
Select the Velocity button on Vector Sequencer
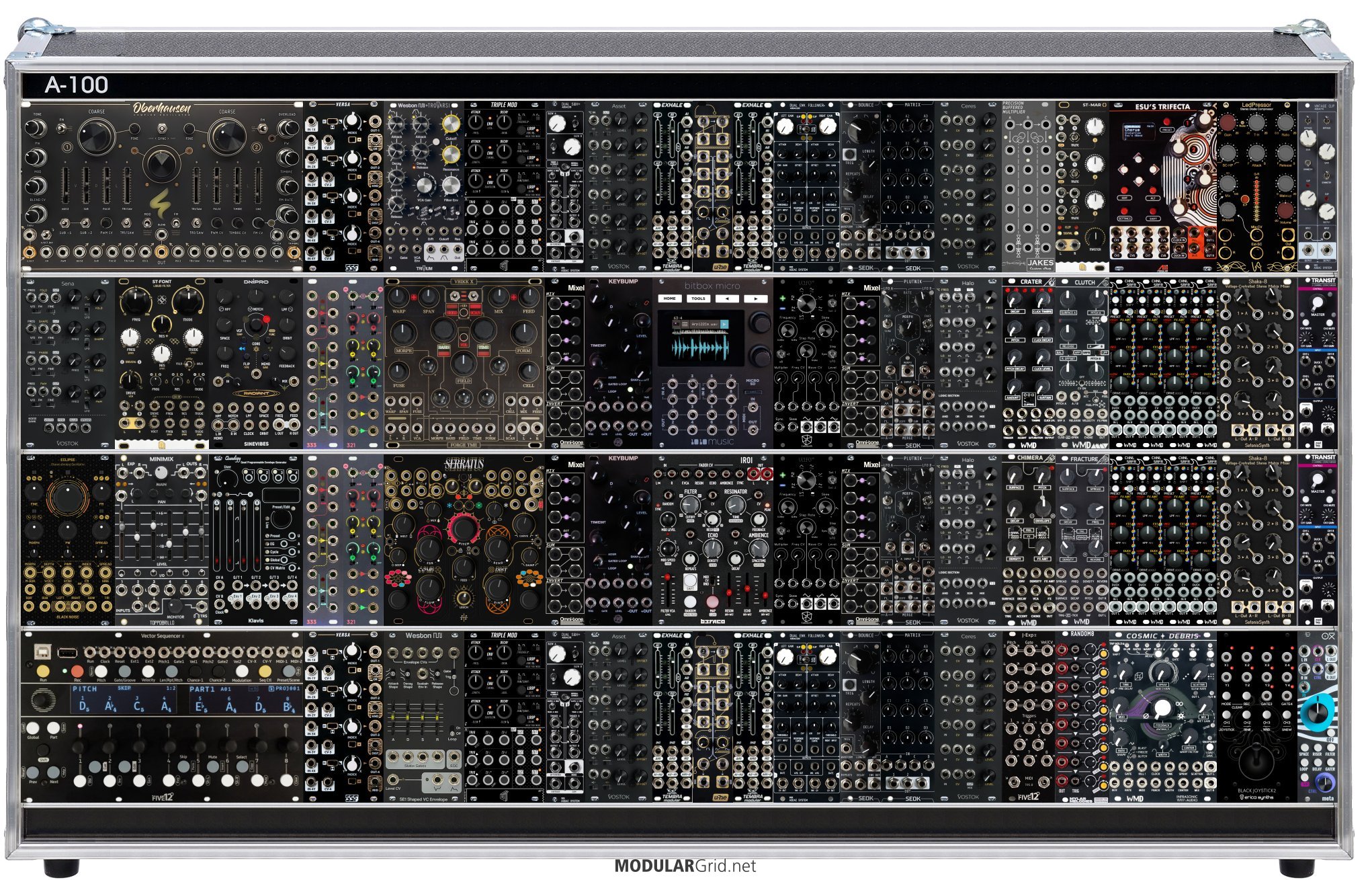pos(148,671)
